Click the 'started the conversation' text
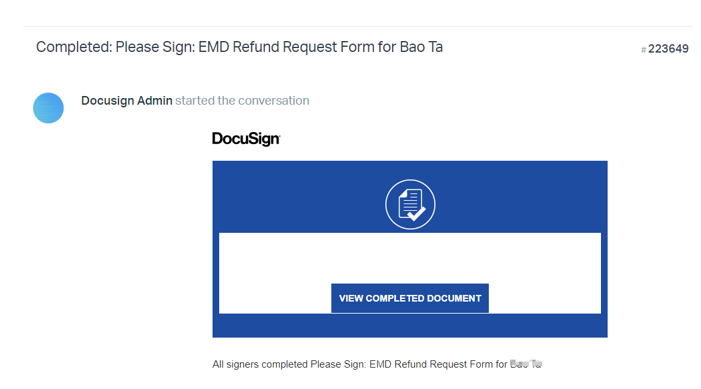Viewport: 701px width, 389px height. [242, 101]
